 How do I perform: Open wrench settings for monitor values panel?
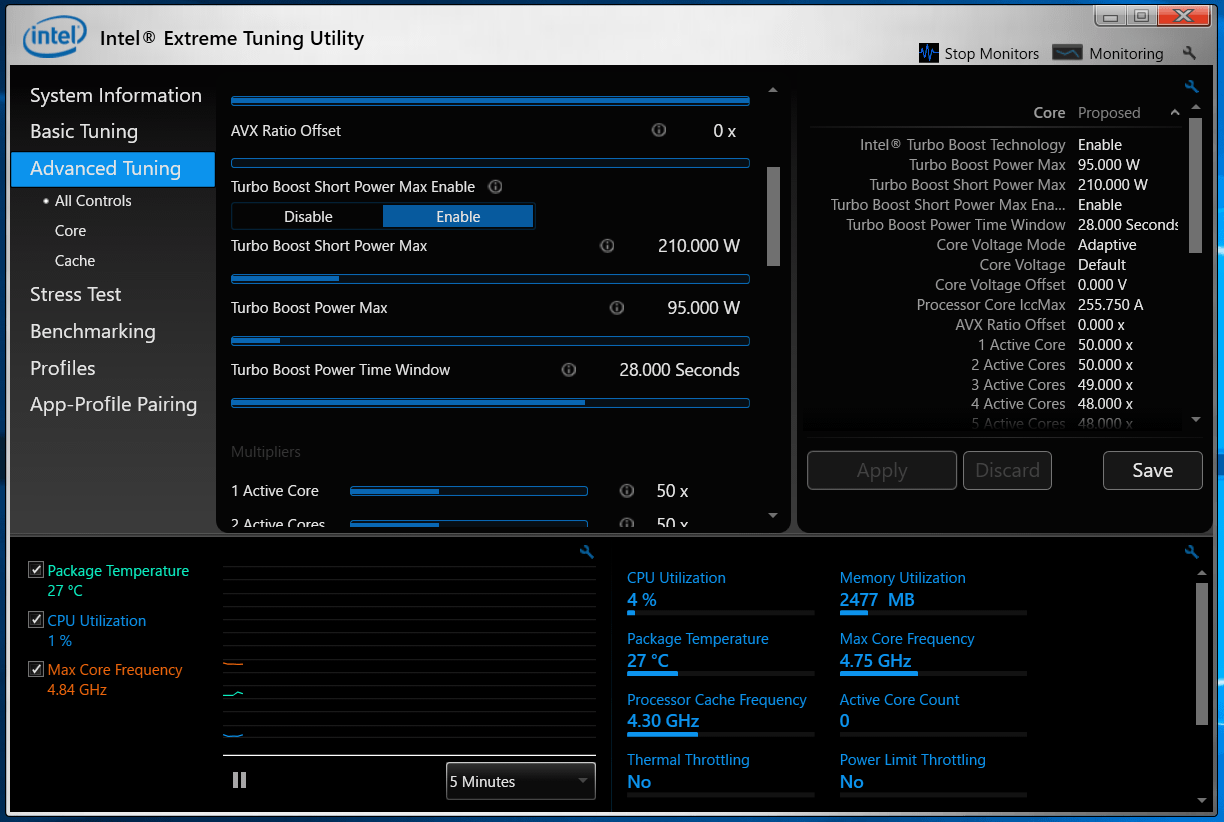pyautogui.click(x=1191, y=552)
